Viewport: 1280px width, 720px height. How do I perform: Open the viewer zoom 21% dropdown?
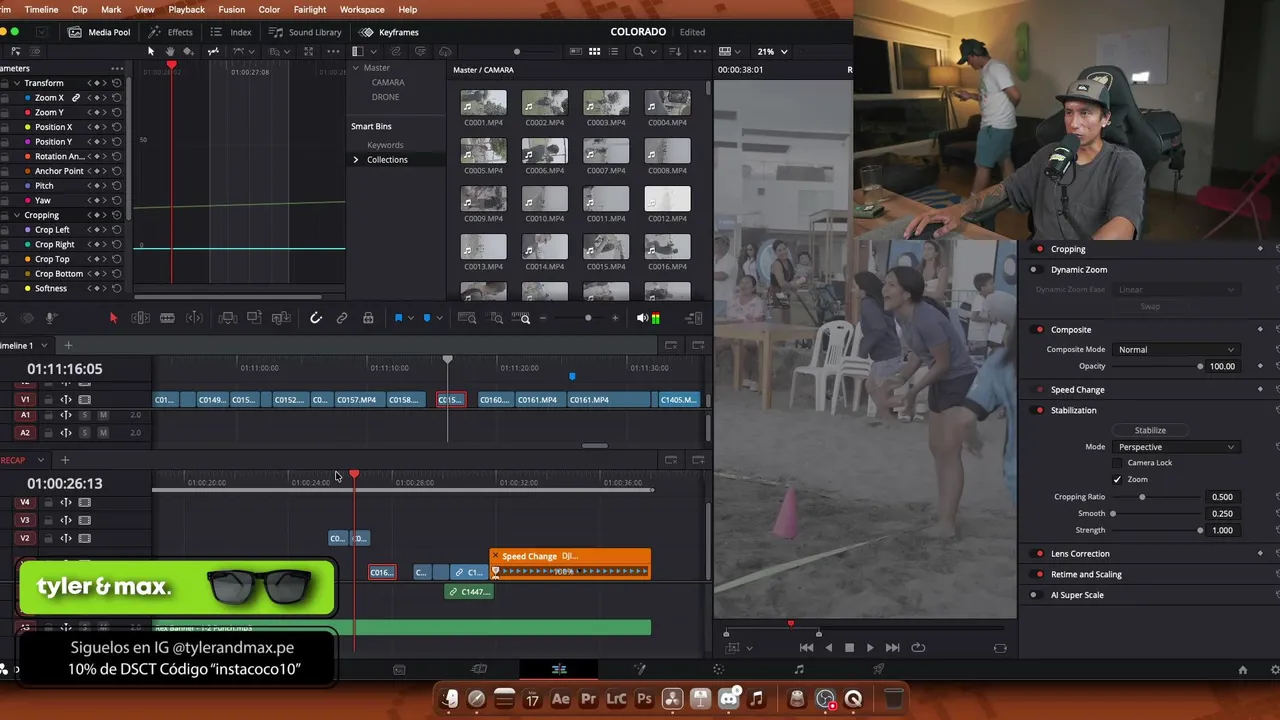pos(772,51)
